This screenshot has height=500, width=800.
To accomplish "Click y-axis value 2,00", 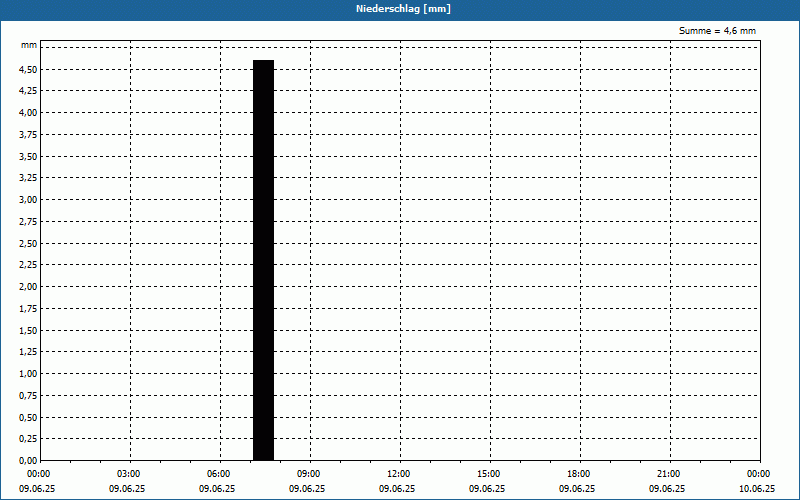I will 28,287.
